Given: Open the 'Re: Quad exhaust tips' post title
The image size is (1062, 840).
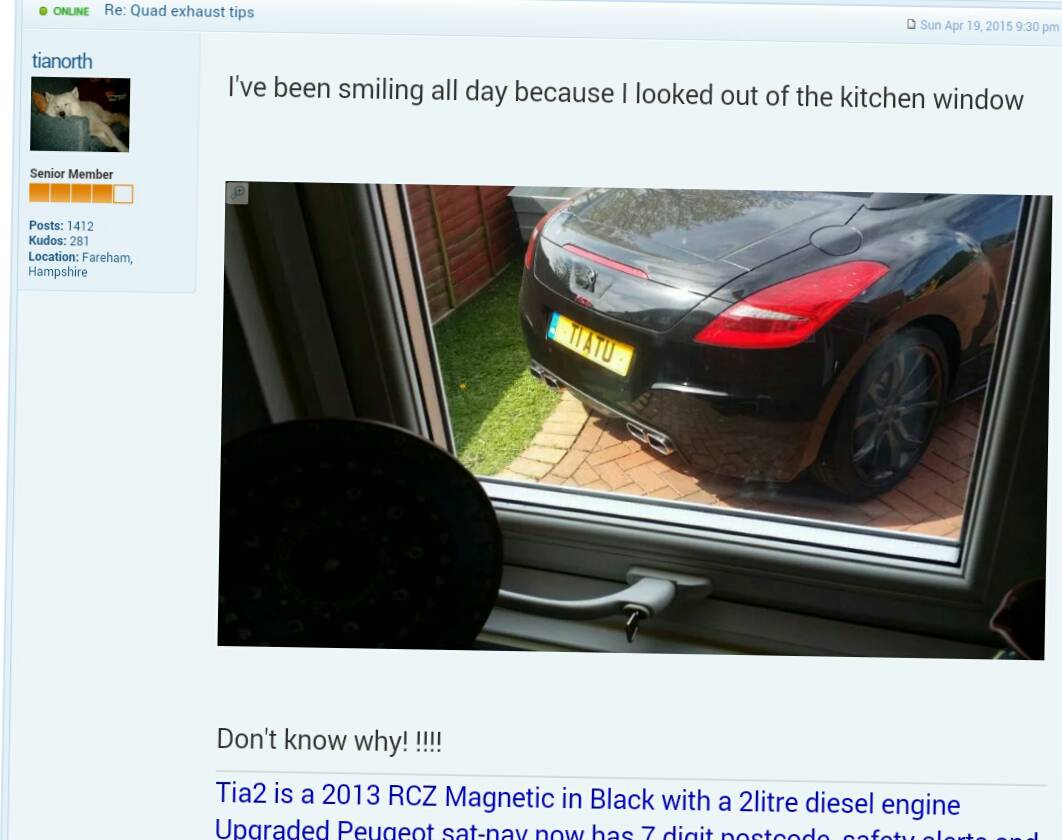Looking at the screenshot, I should 179,12.
